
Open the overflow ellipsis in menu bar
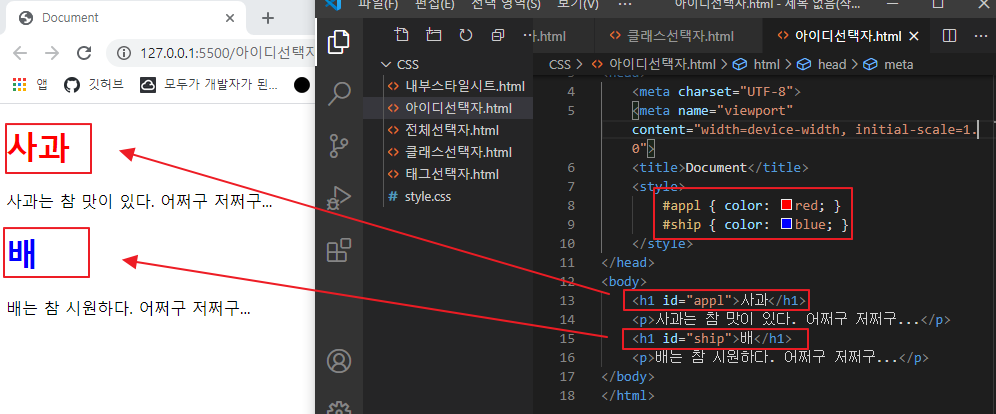[x=624, y=4]
